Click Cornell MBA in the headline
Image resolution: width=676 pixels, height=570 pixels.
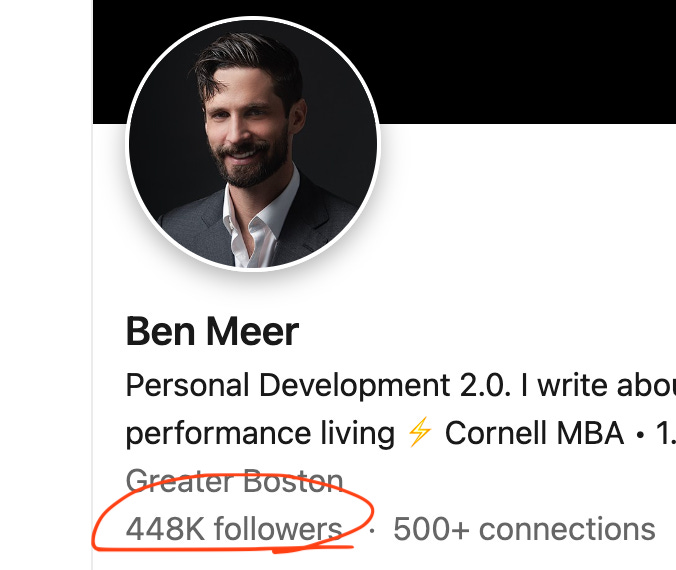(x=534, y=432)
